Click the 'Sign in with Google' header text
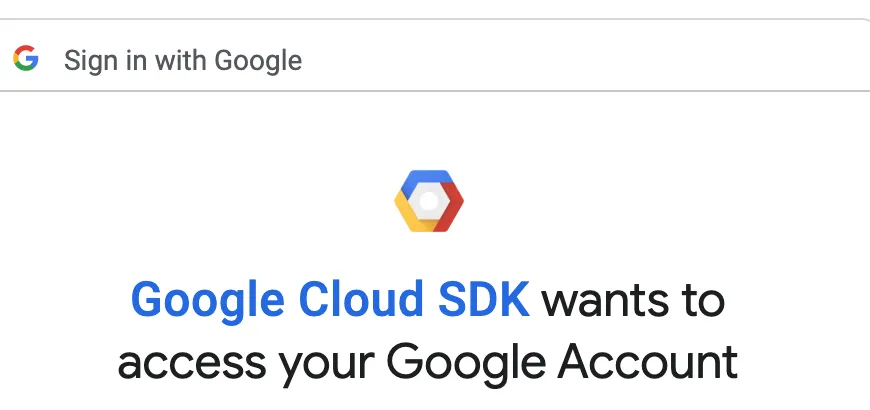Image resolution: width=870 pixels, height=410 pixels. [x=183, y=60]
